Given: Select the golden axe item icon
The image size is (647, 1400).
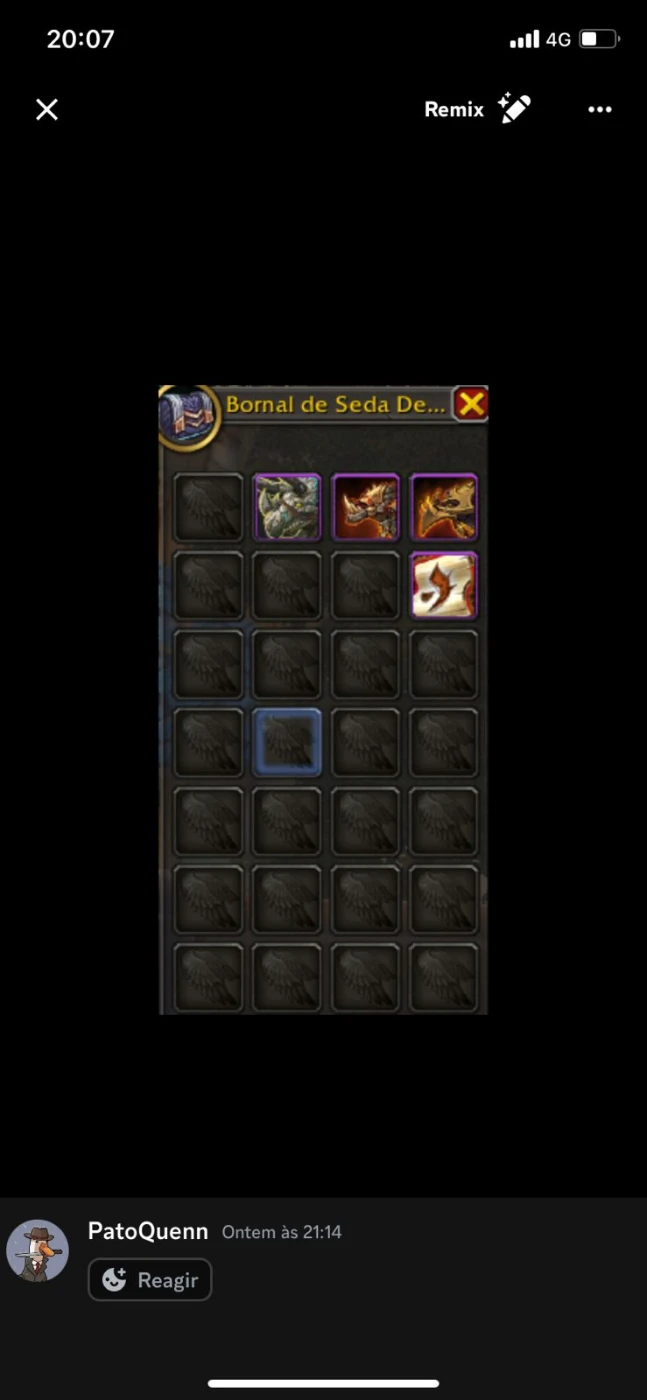Looking at the screenshot, I should (x=443, y=507).
